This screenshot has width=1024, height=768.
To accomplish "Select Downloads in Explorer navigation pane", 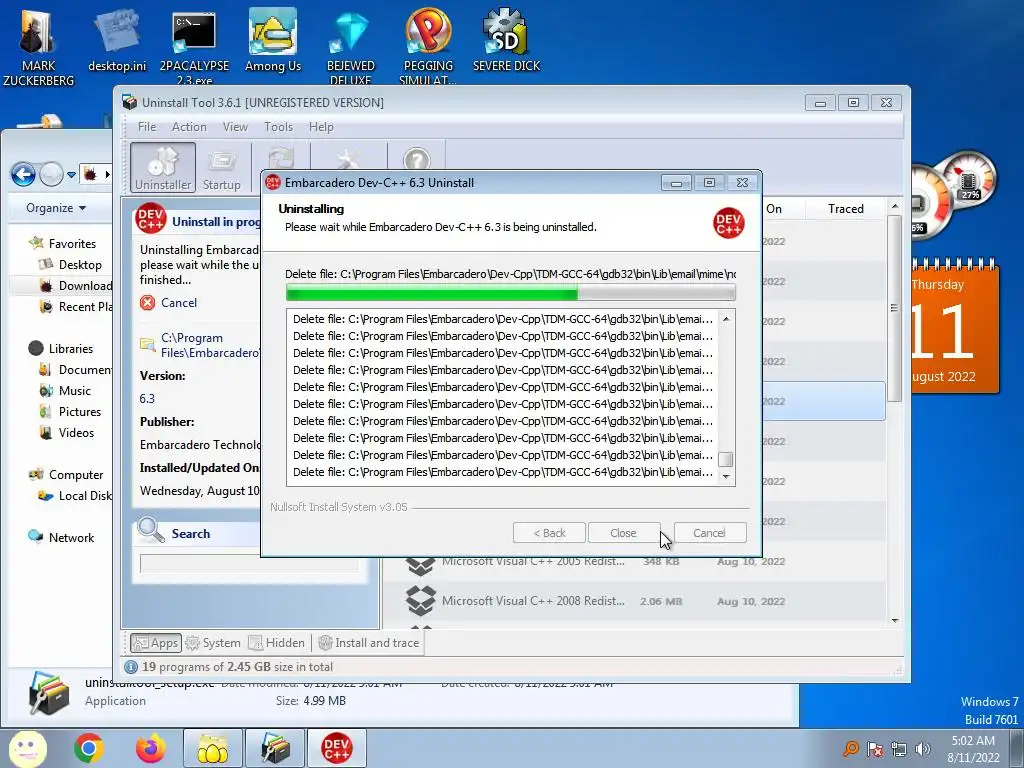I will (75, 285).
